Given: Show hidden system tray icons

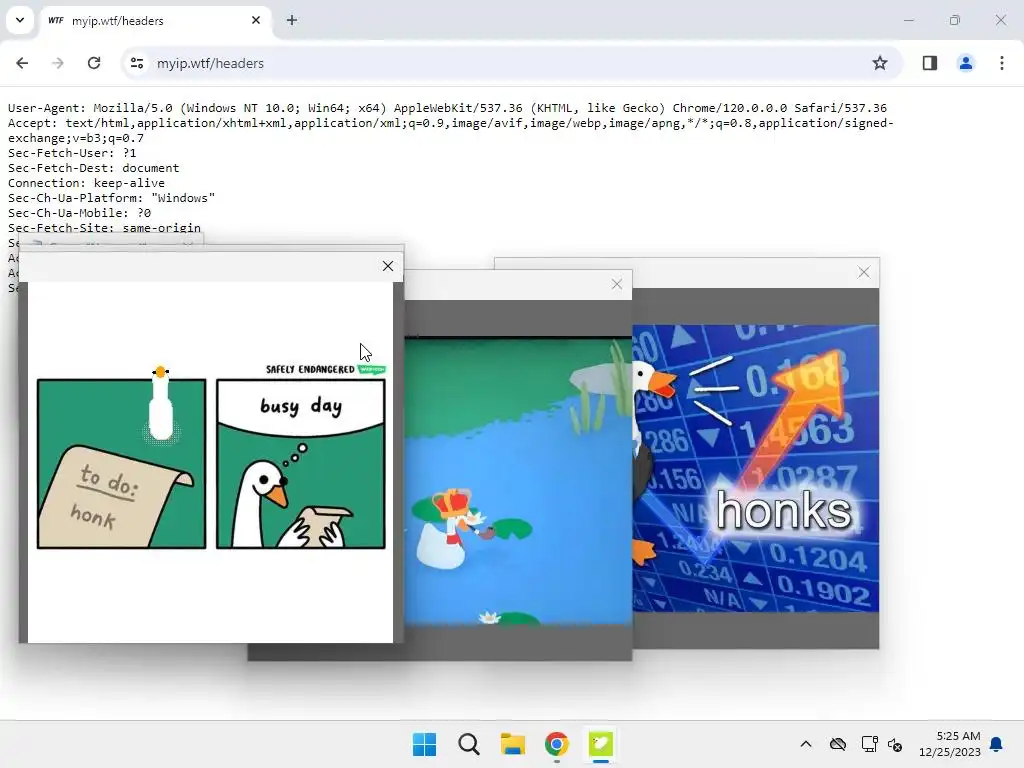Looking at the screenshot, I should [806, 744].
